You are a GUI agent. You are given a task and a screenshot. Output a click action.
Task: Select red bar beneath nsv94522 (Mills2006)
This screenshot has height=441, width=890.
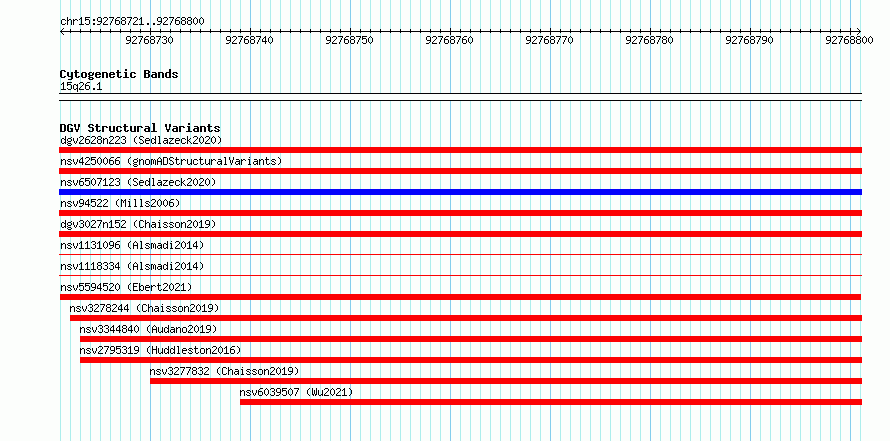pos(460,213)
